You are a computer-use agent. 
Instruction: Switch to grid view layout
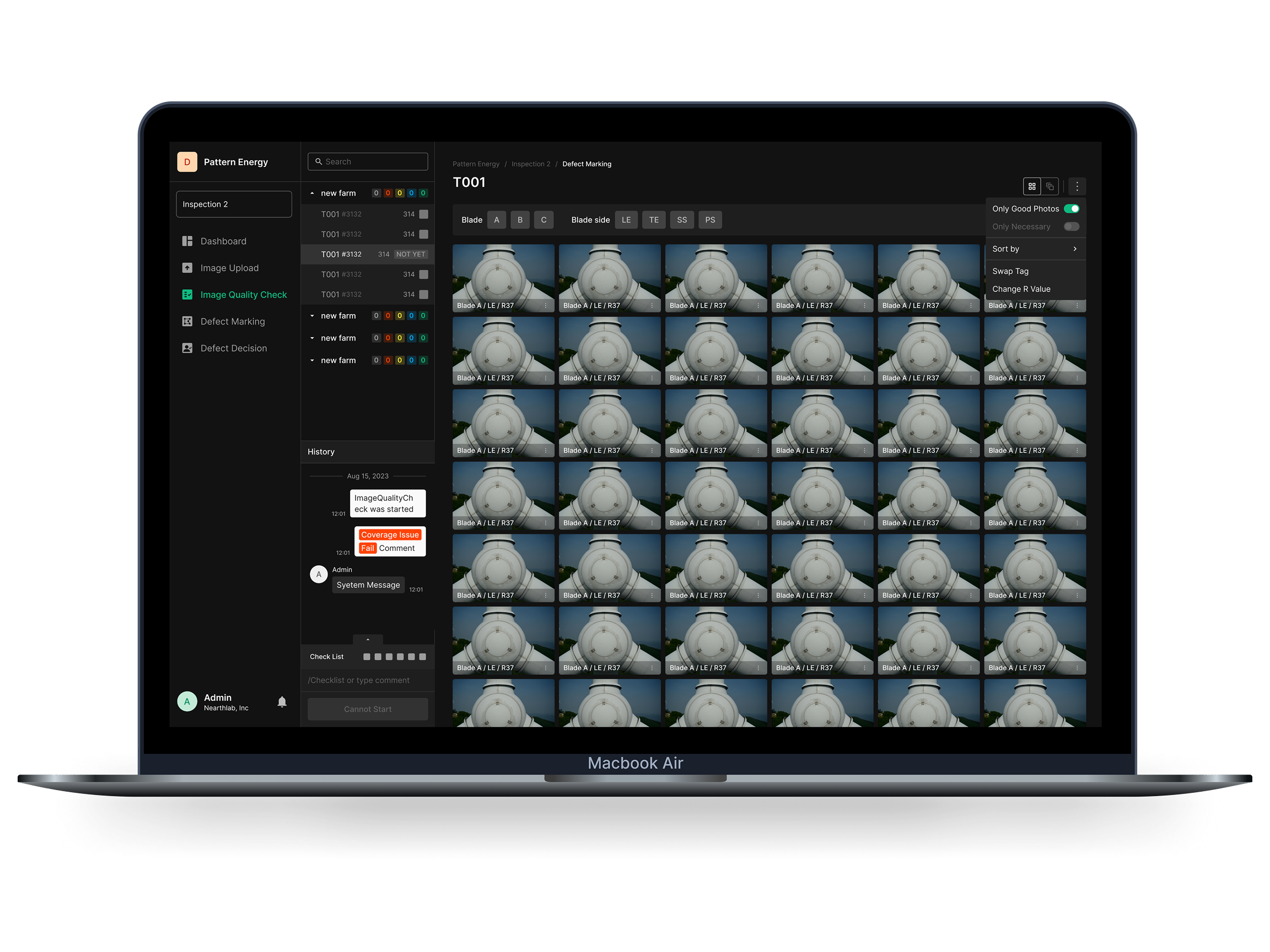(1032, 186)
